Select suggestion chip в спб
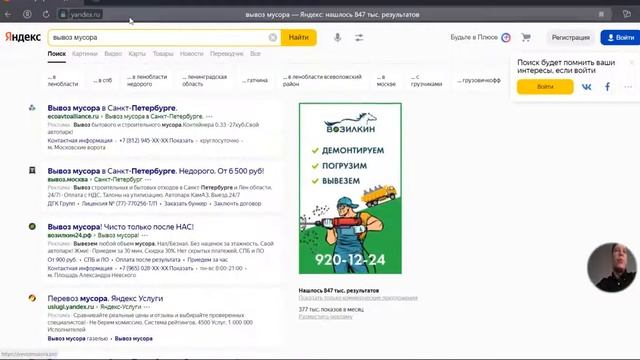 pyautogui.click(x=102, y=80)
